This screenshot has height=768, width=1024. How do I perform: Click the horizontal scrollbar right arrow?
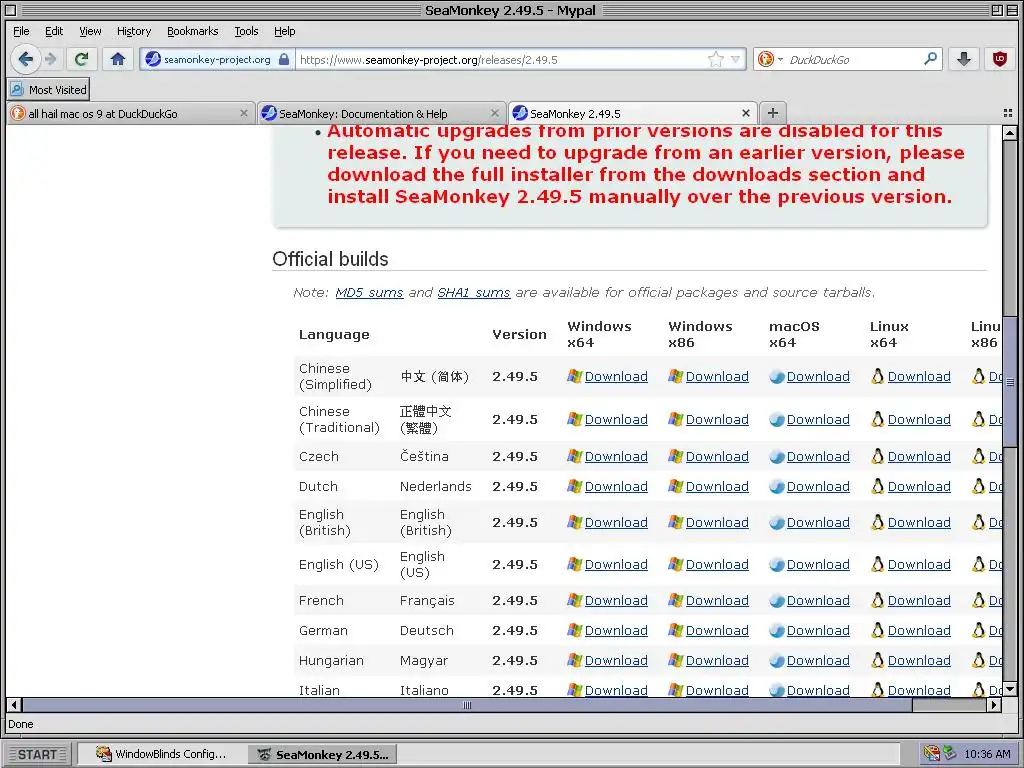[994, 705]
